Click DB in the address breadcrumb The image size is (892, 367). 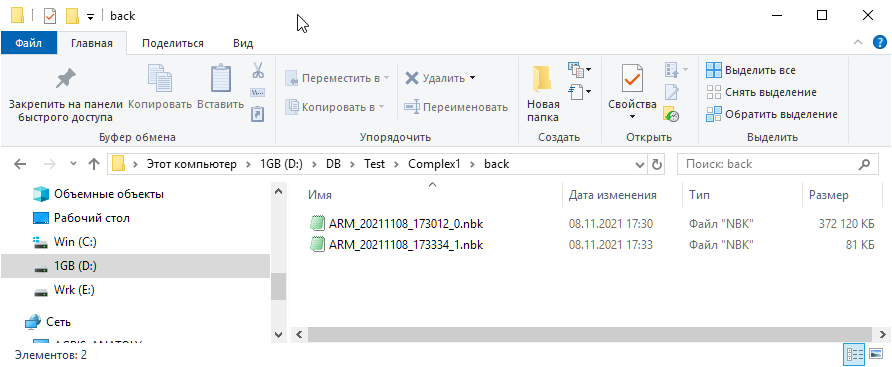coord(333,164)
